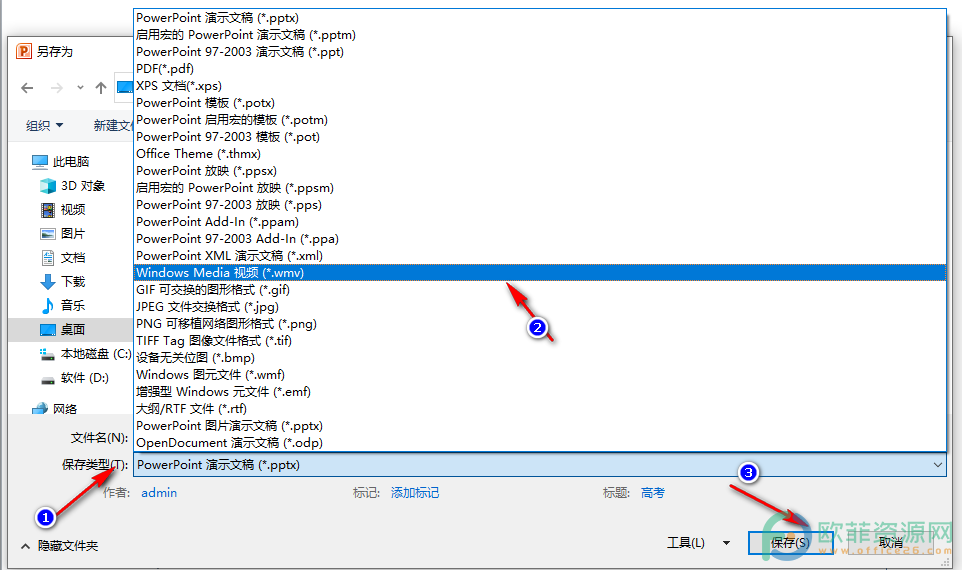Viewport: 962px width, 570px height.
Task: Open the 文档 documents folder icon
Action: [48, 258]
